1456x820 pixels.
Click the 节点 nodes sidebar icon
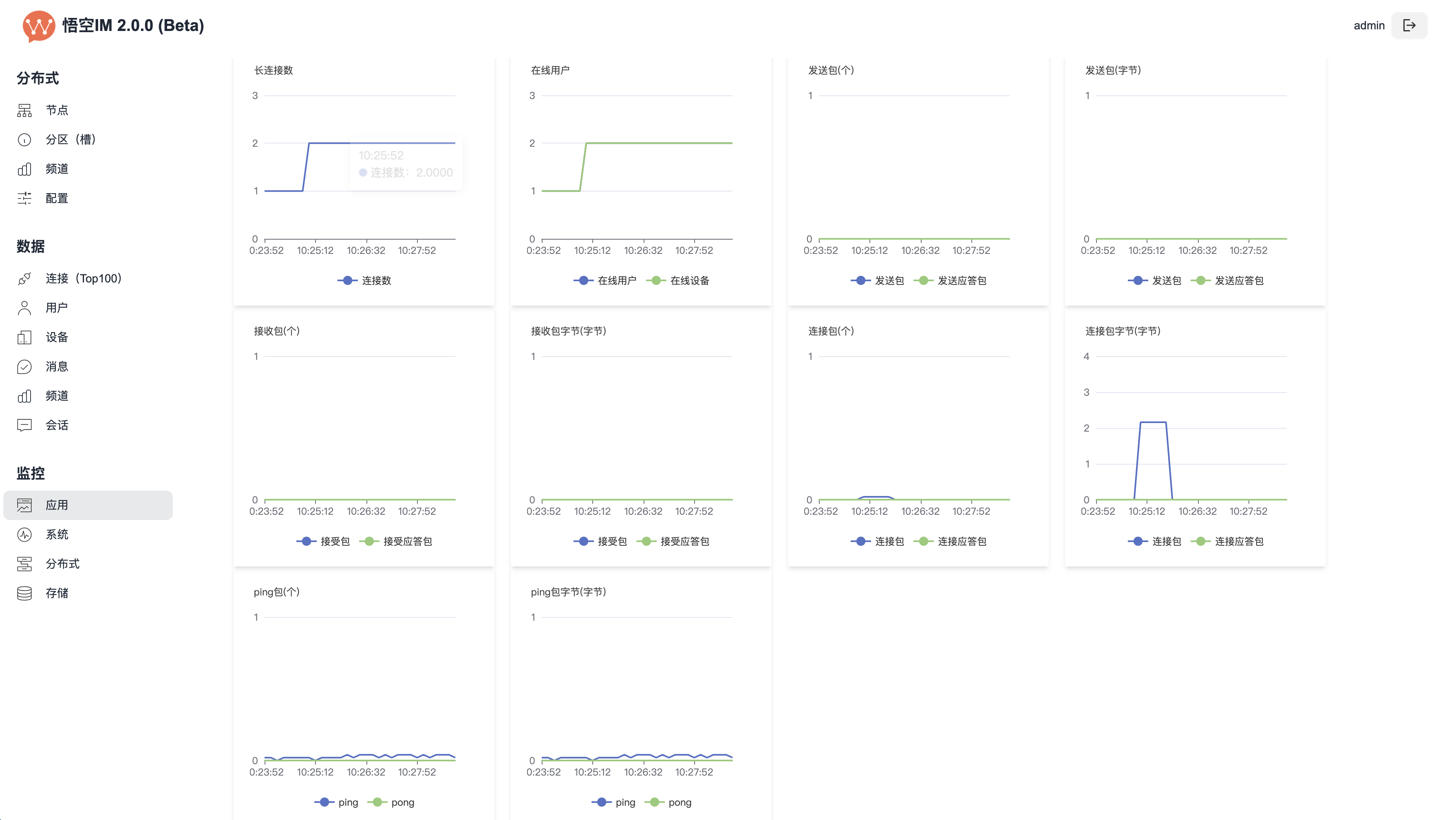click(24, 110)
